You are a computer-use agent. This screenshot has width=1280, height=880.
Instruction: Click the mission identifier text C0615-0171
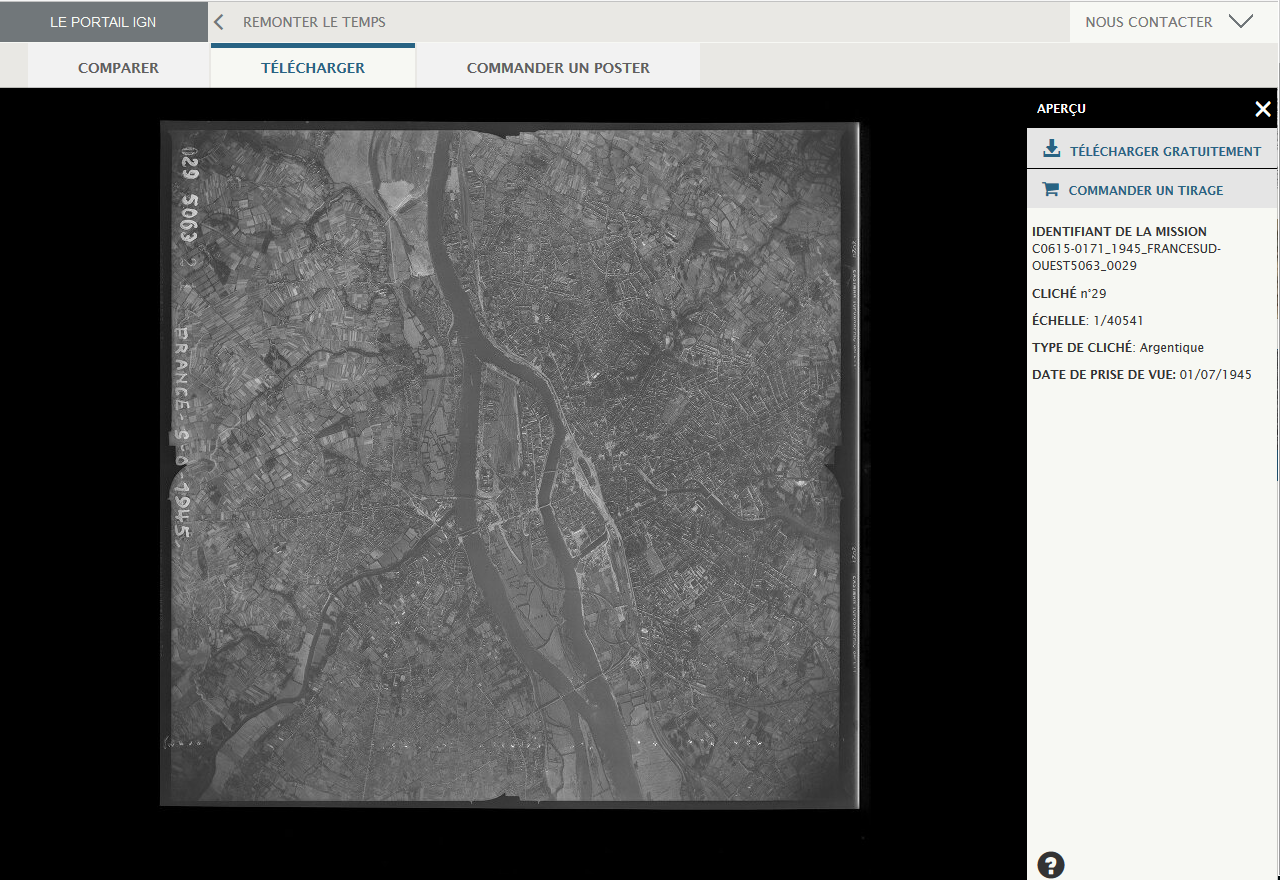pyautogui.click(x=1126, y=257)
